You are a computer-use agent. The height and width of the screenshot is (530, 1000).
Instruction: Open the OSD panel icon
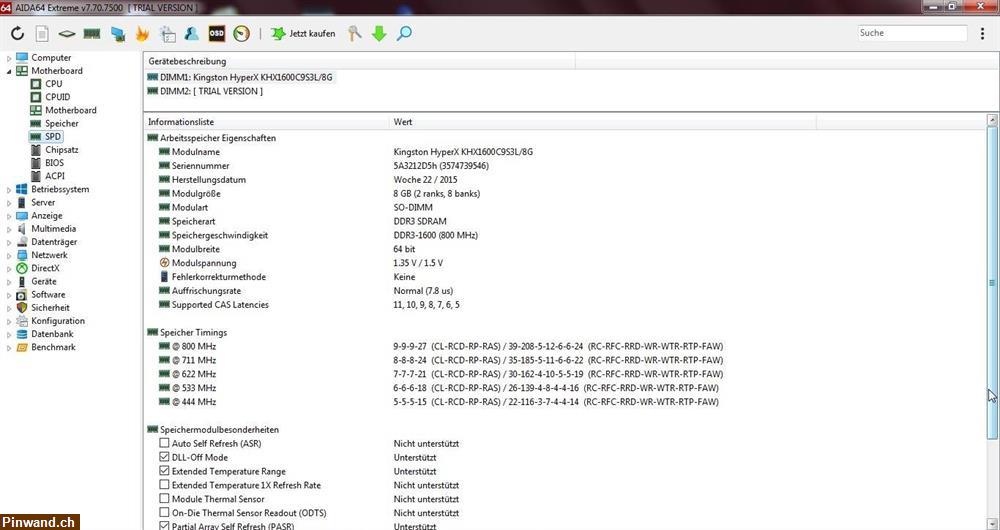click(216, 34)
